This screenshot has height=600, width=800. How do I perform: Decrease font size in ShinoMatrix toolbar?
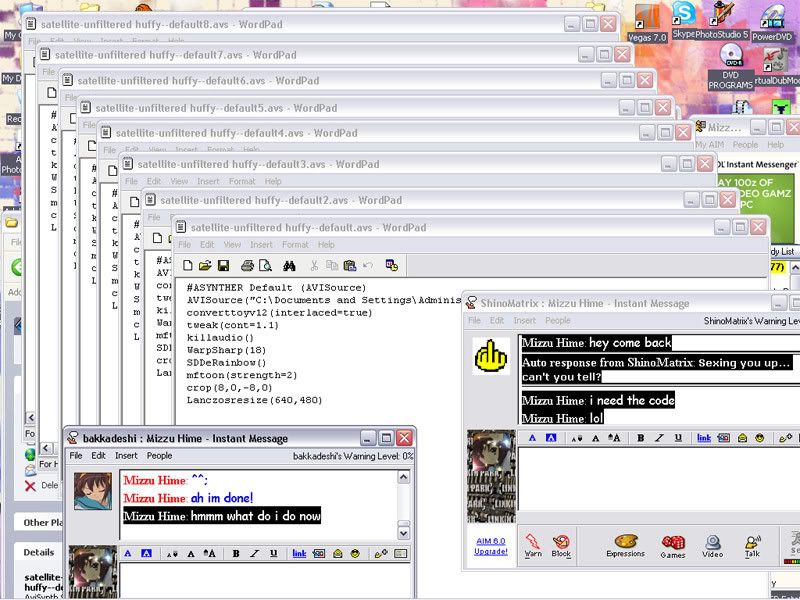point(577,438)
